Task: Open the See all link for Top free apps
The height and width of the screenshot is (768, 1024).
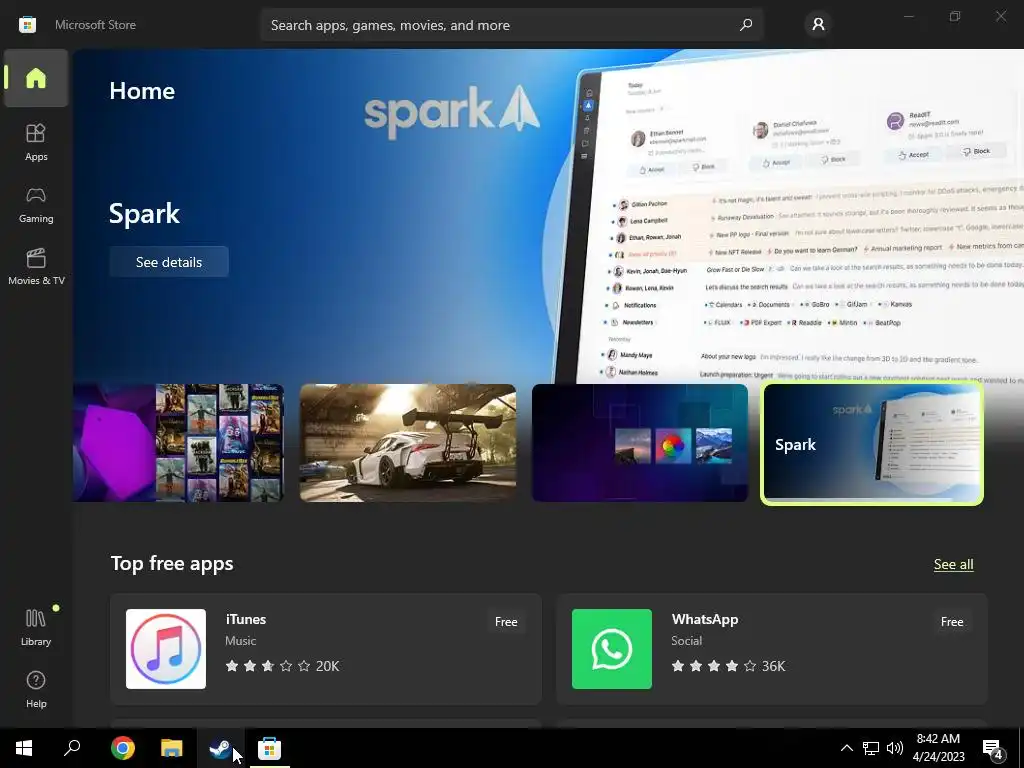Action: [x=953, y=564]
